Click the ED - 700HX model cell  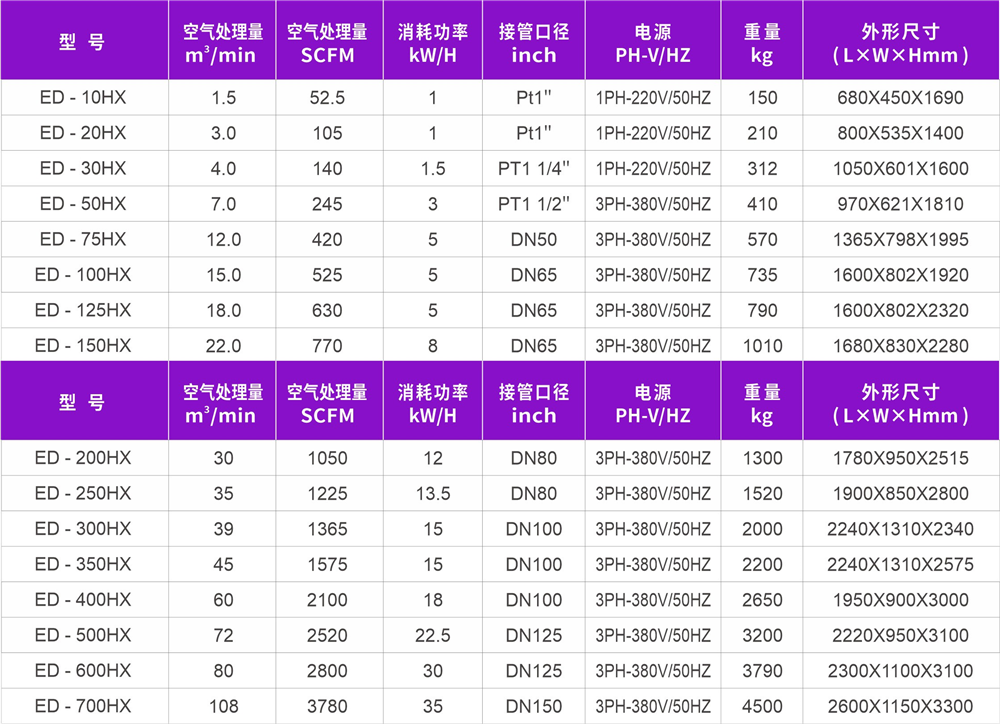click(83, 707)
